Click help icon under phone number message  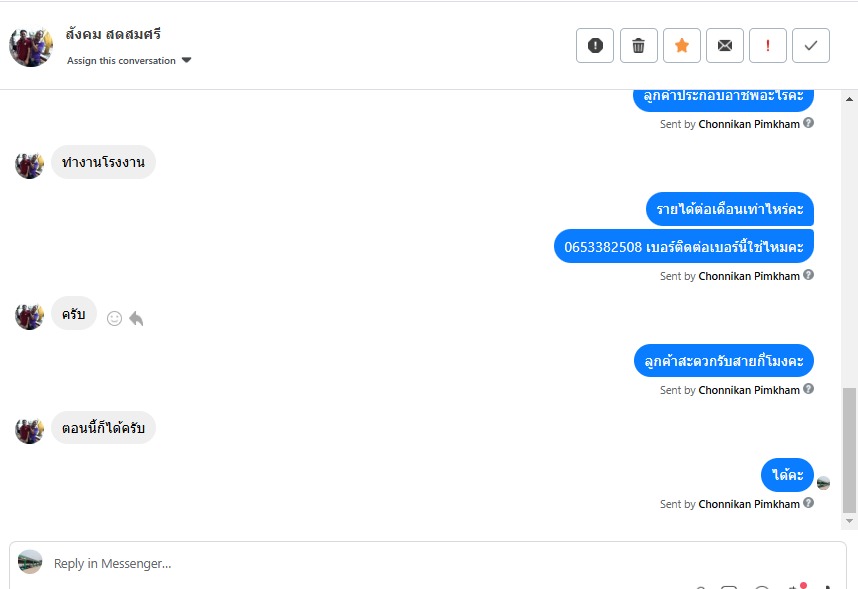pos(808,275)
